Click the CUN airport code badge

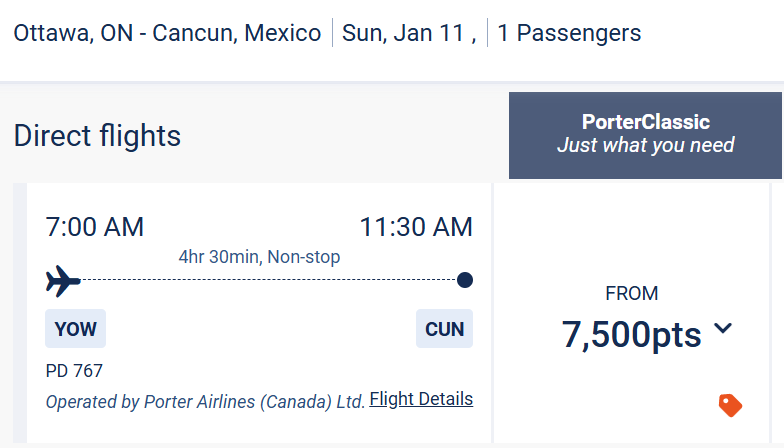pyautogui.click(x=444, y=329)
